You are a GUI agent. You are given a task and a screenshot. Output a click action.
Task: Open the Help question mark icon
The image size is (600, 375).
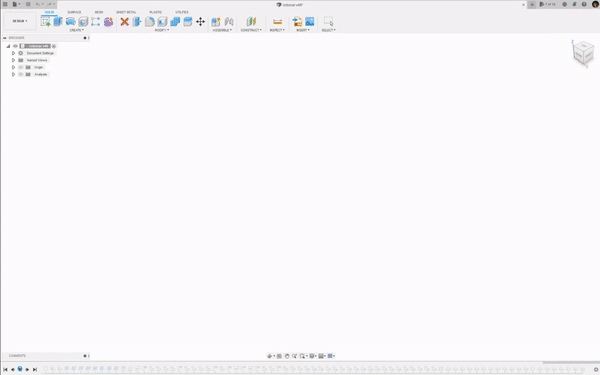584,4
